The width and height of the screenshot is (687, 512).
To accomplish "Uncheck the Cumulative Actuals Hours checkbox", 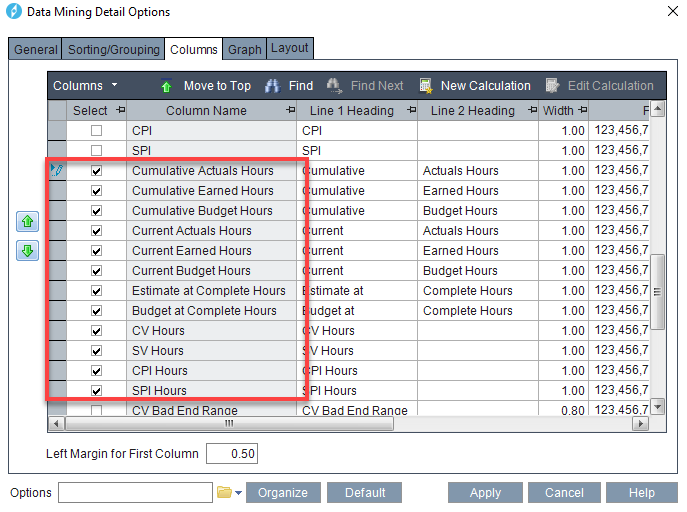I will pos(97,171).
